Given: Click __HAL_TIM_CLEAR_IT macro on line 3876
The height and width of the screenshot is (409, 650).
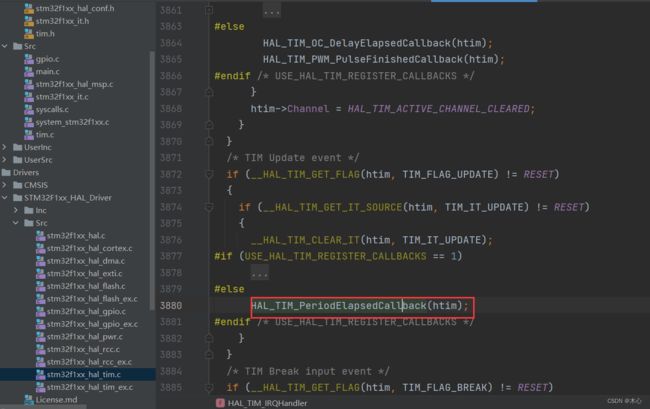Looking at the screenshot, I should pos(306,240).
